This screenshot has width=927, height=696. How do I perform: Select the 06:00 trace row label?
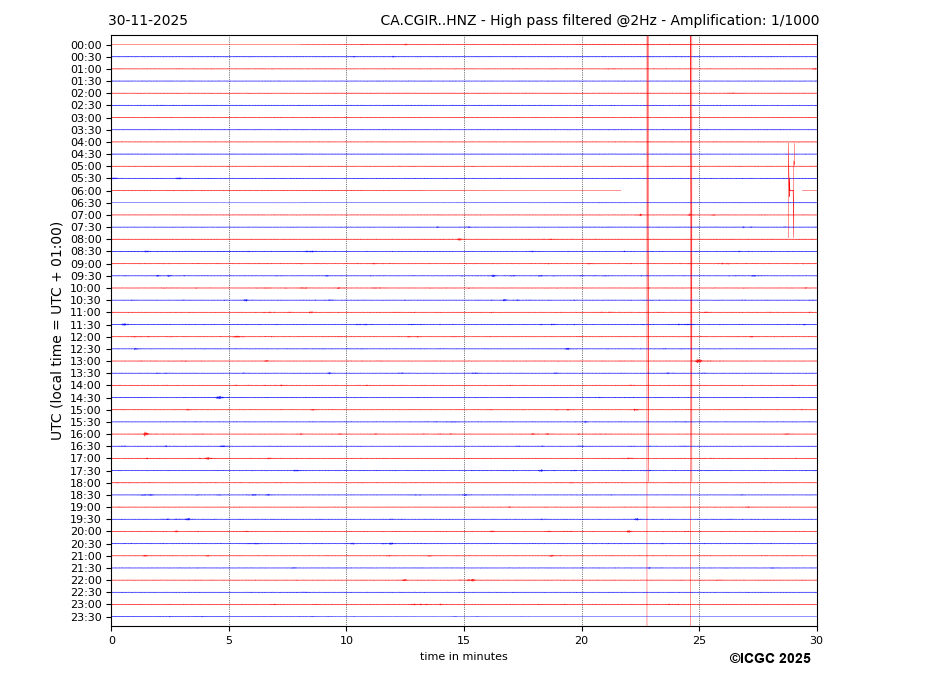tap(86, 191)
